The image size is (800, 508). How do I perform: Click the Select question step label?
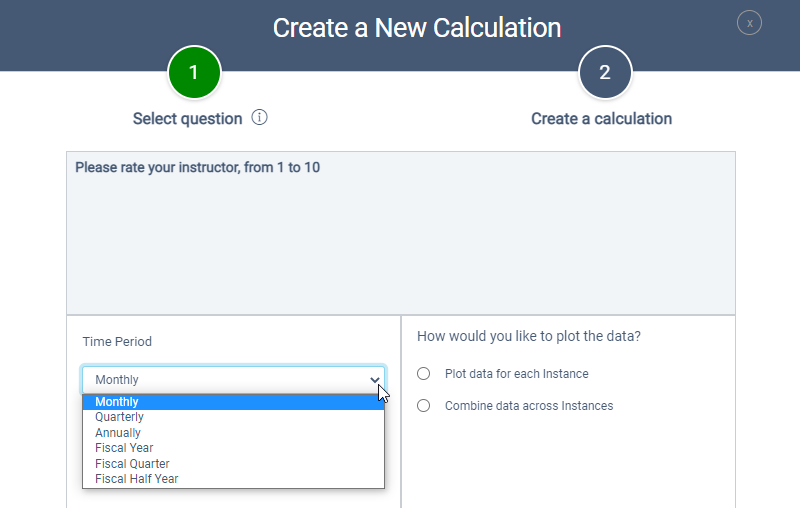[187, 119]
